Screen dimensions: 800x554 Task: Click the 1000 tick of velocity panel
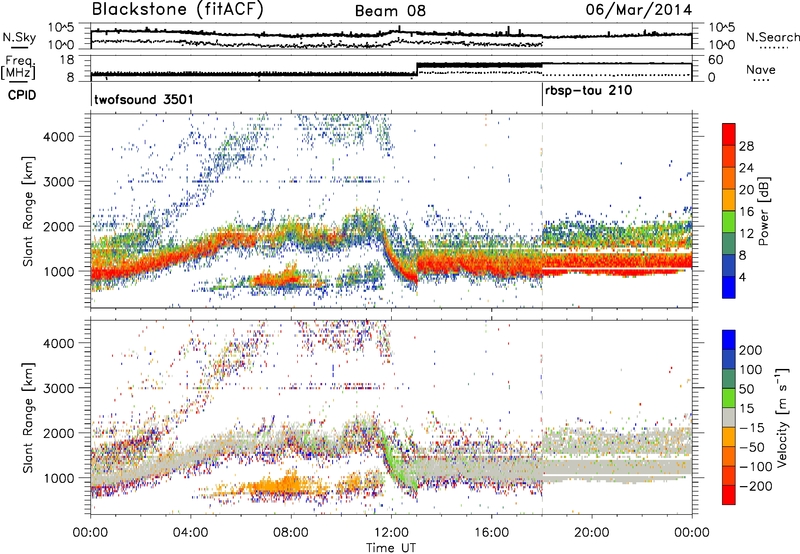[x=59, y=478]
